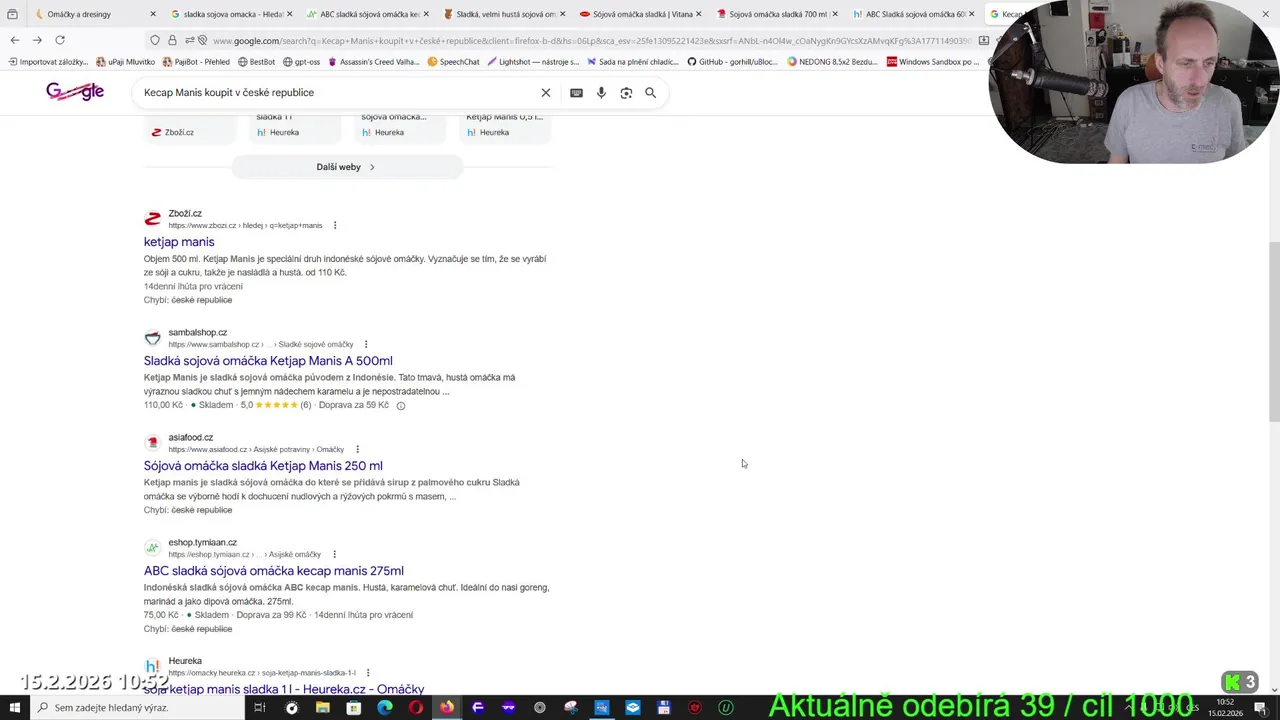Open File Explorer from the taskbar
Viewport: 1280px width, 720px height.
322,708
